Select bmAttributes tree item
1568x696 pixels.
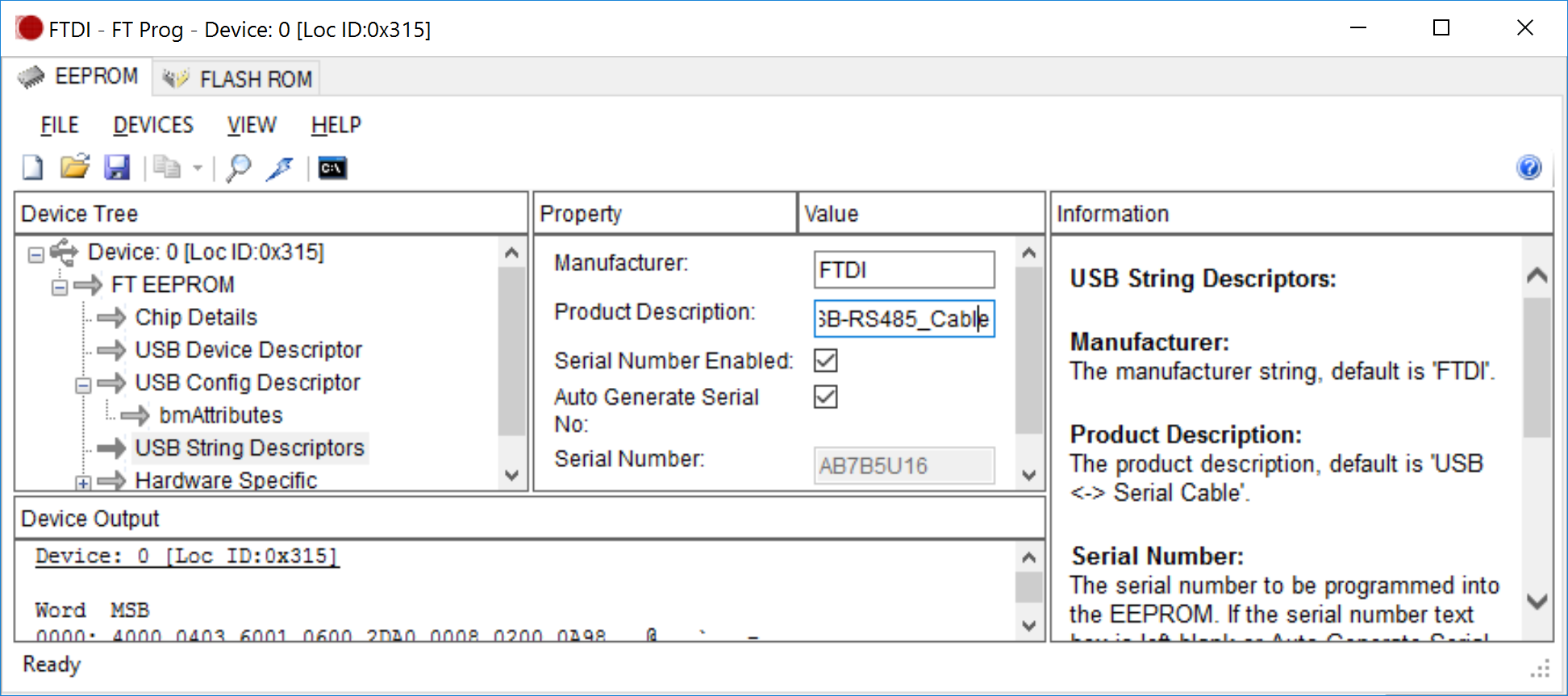(x=221, y=415)
